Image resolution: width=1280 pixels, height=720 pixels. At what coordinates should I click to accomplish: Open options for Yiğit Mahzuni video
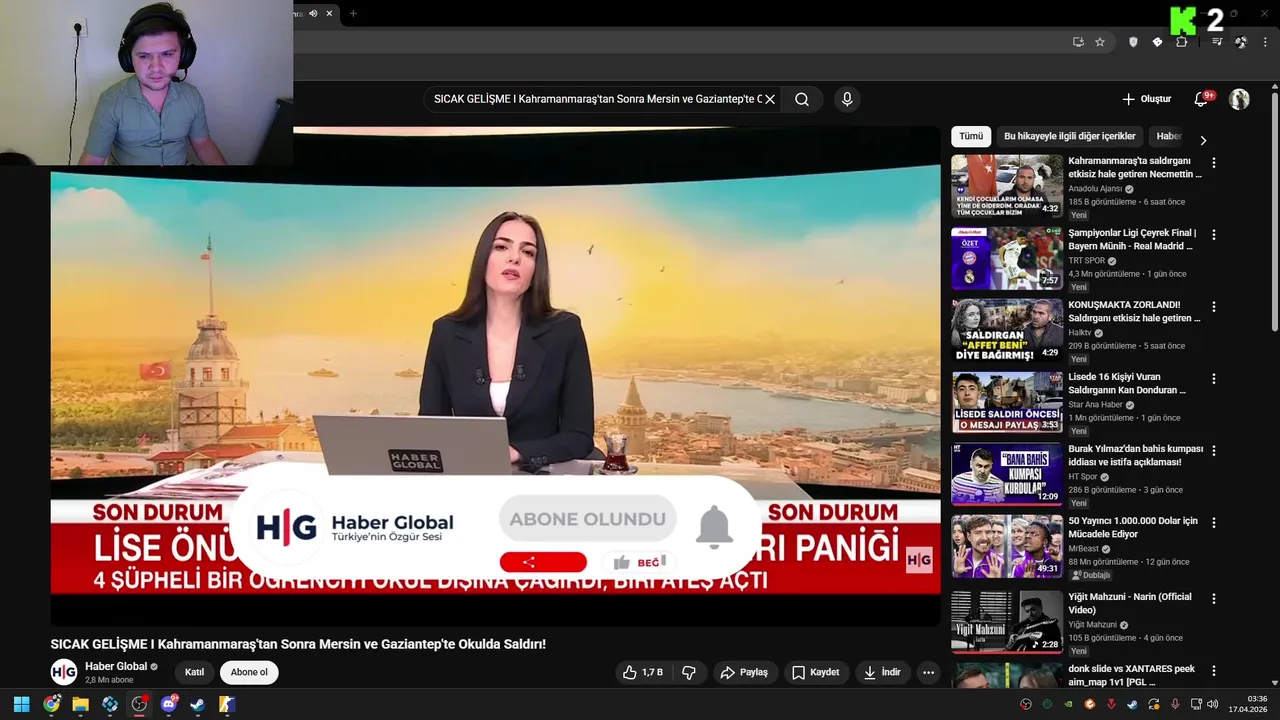(1214, 598)
